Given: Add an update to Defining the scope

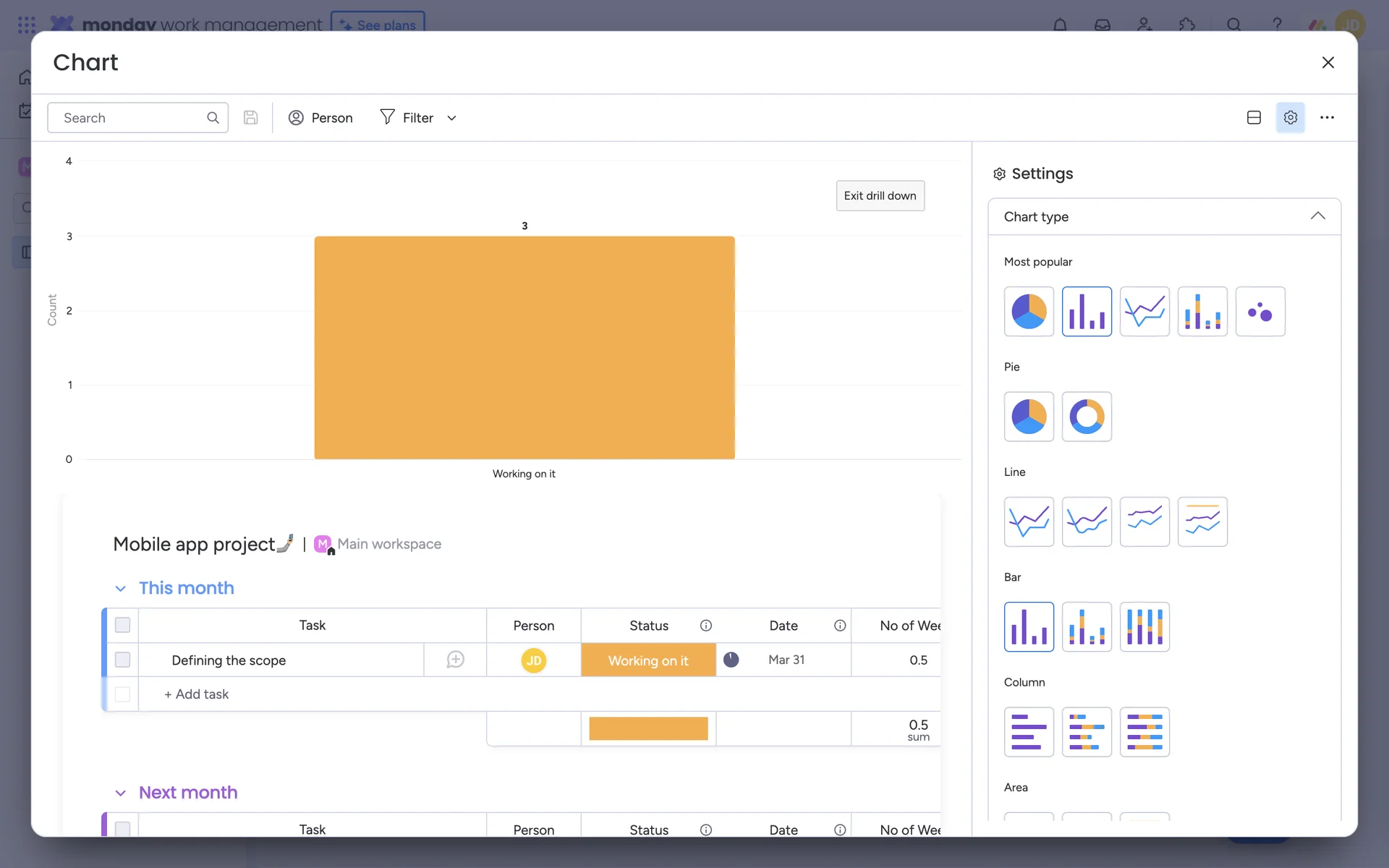Looking at the screenshot, I should click(455, 660).
